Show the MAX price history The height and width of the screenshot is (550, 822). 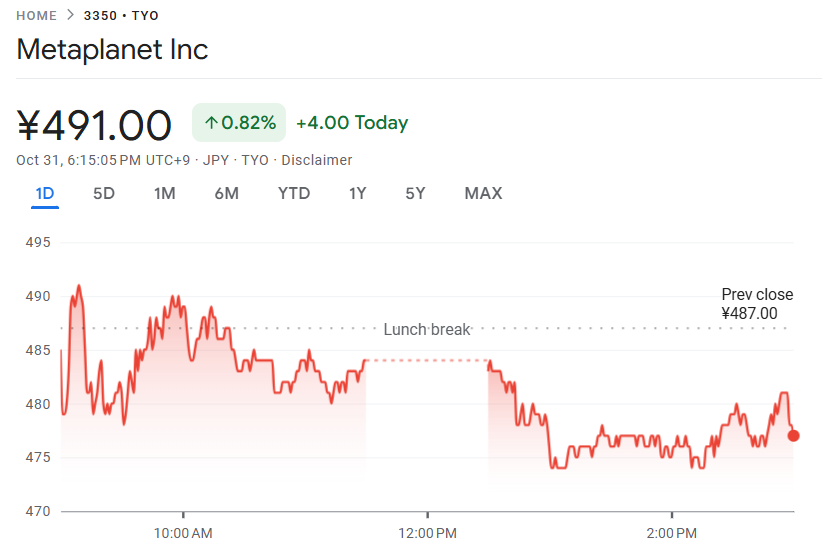tap(483, 193)
